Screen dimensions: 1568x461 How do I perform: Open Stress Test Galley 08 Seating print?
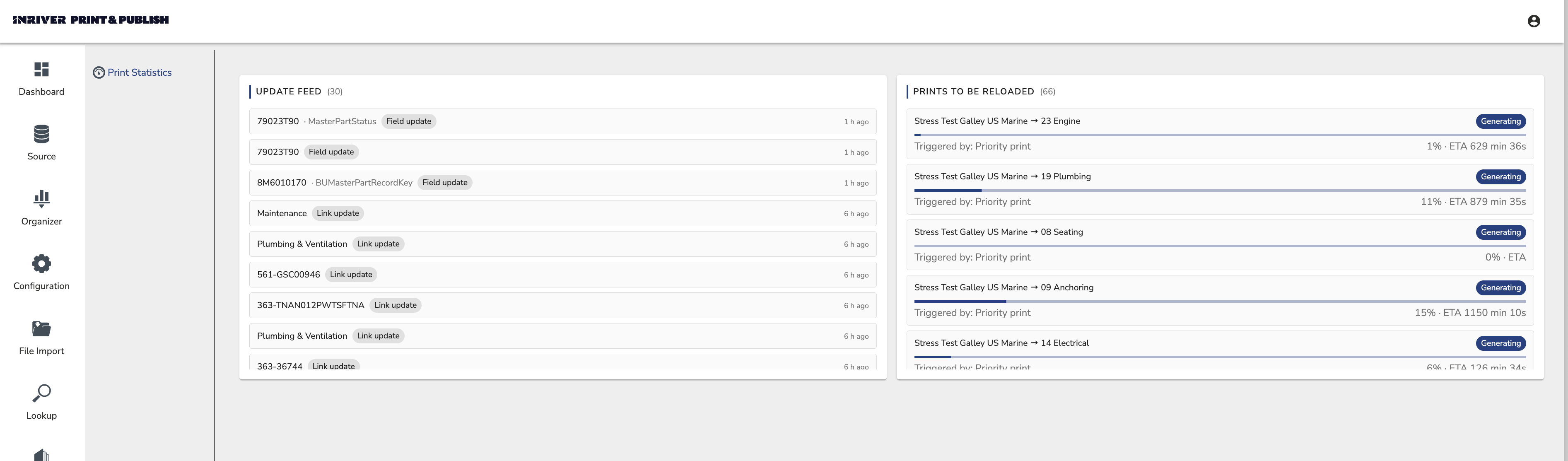998,232
